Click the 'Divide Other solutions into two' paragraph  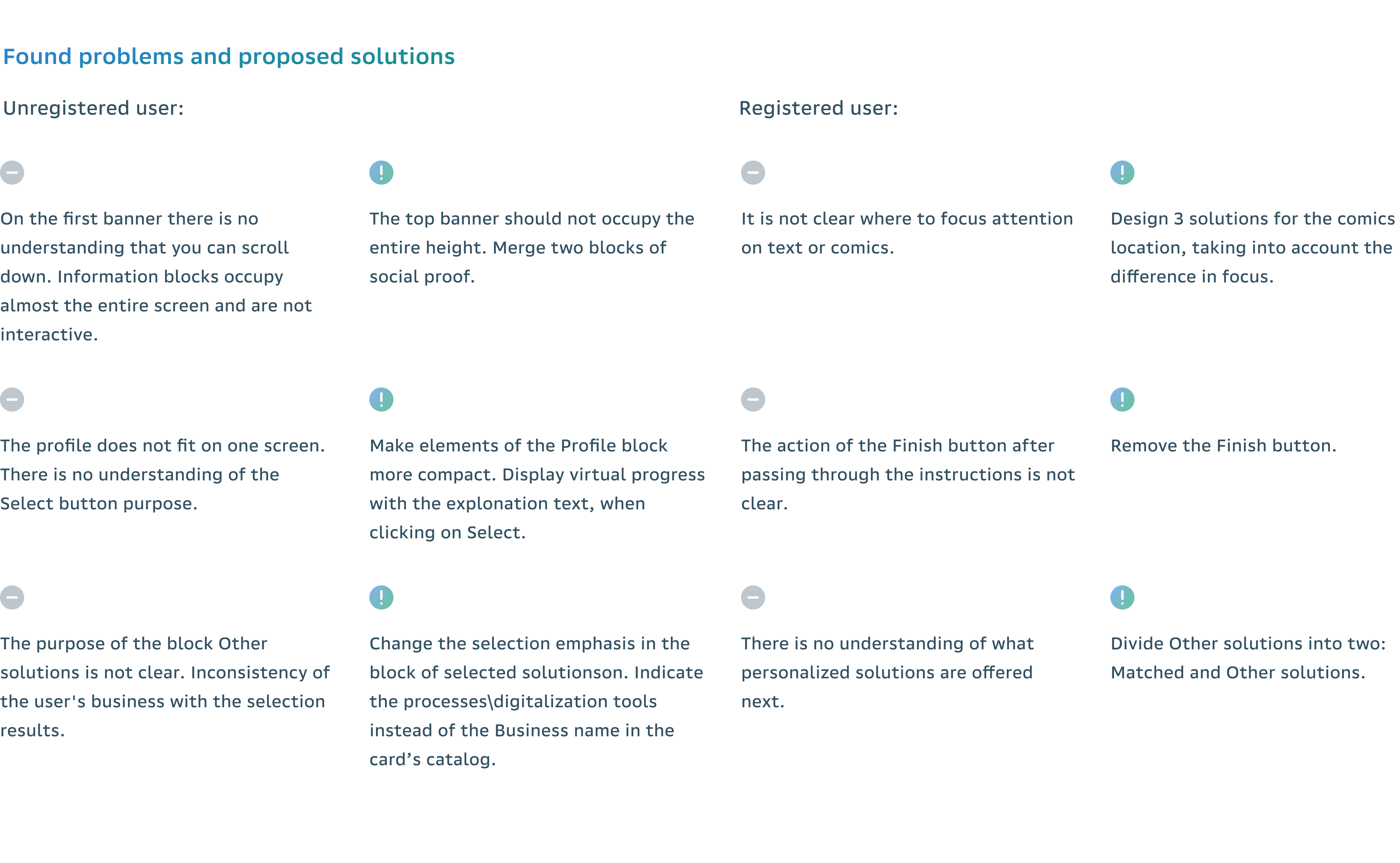1248,658
